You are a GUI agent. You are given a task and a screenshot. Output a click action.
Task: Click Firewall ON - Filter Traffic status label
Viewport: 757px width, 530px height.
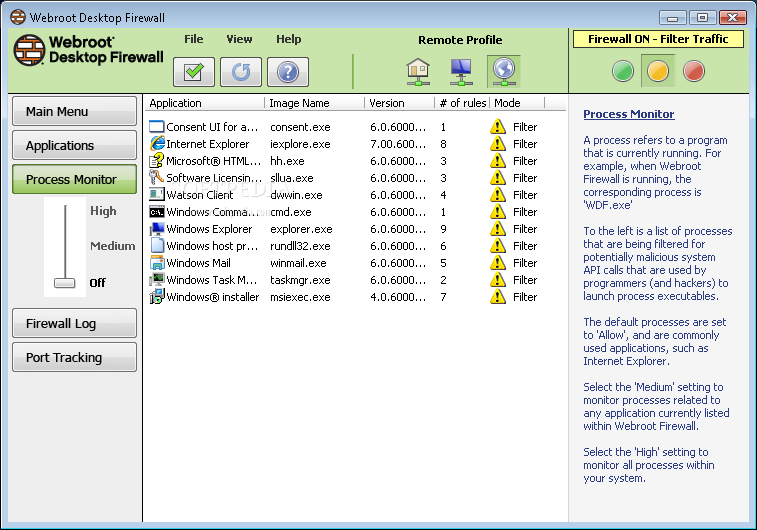658,39
